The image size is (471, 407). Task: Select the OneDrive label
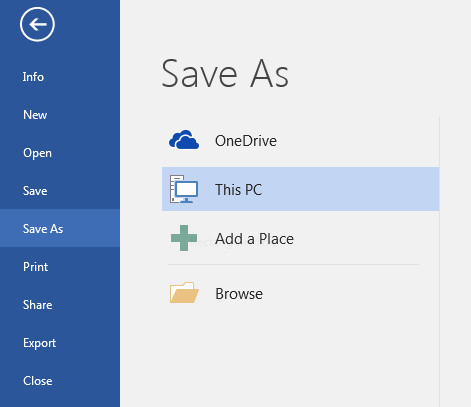tap(246, 141)
